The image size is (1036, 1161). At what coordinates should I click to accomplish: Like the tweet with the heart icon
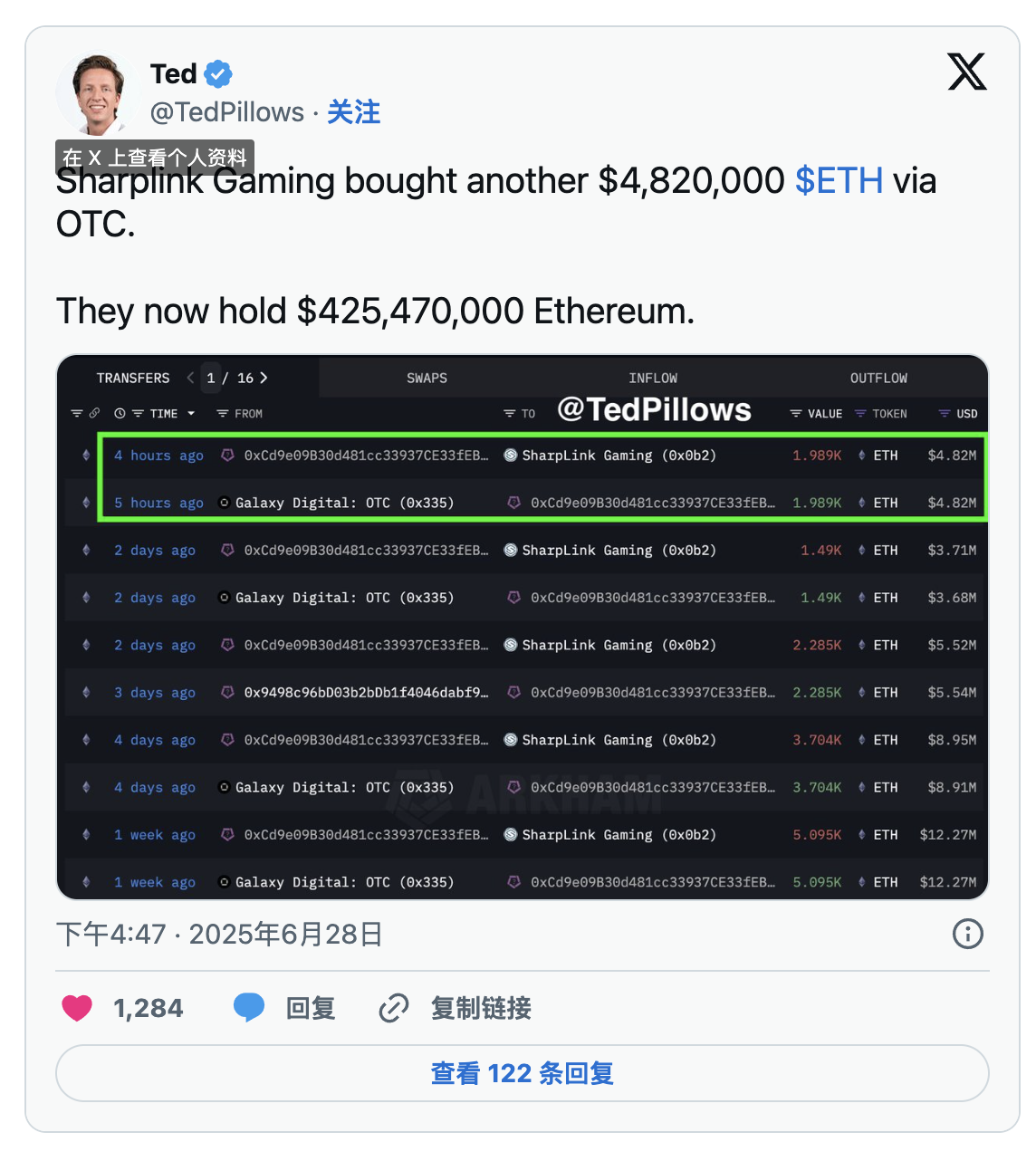[x=77, y=1008]
